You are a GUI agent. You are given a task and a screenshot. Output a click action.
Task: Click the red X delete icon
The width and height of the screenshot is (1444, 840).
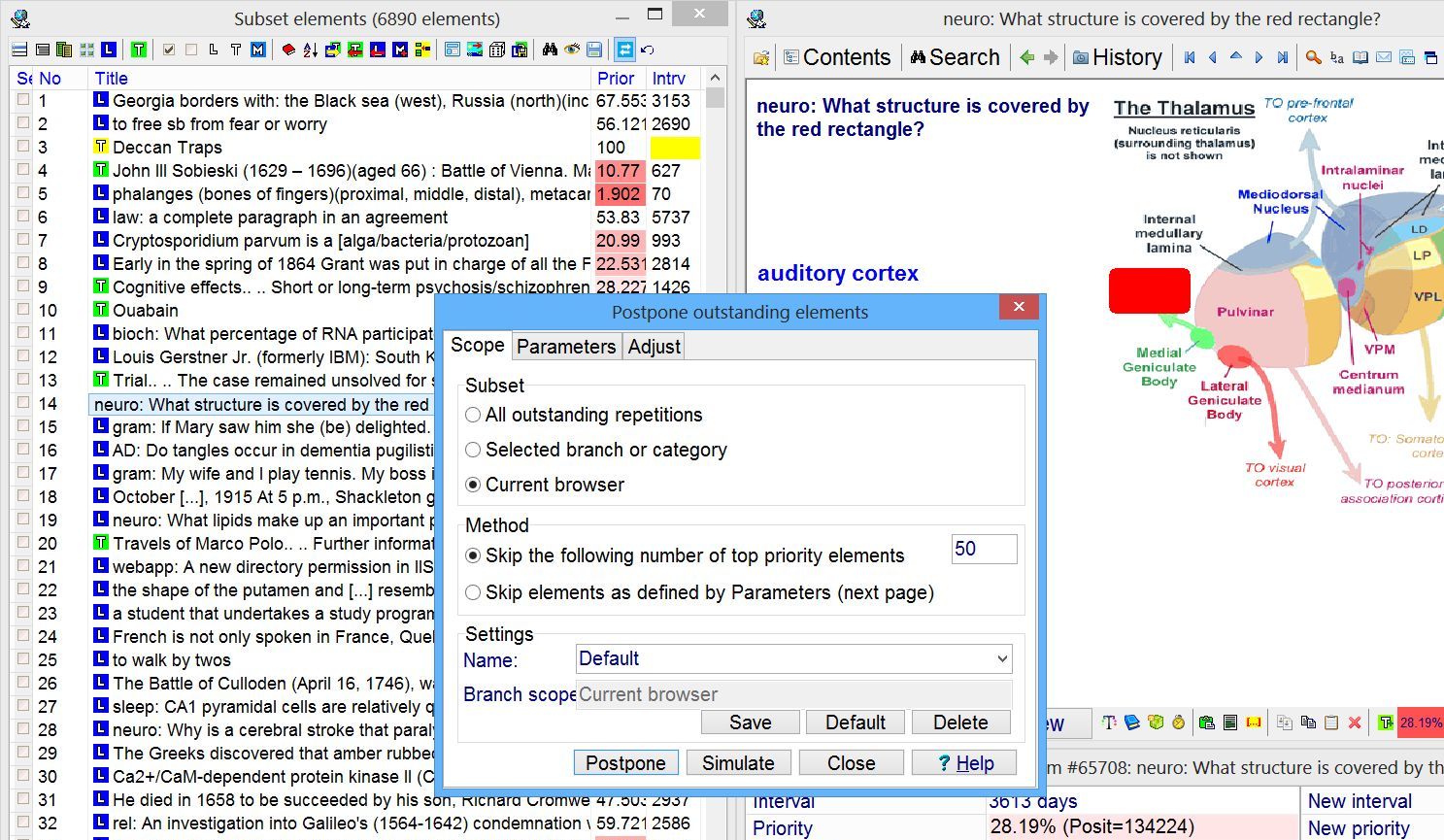coord(1355,722)
